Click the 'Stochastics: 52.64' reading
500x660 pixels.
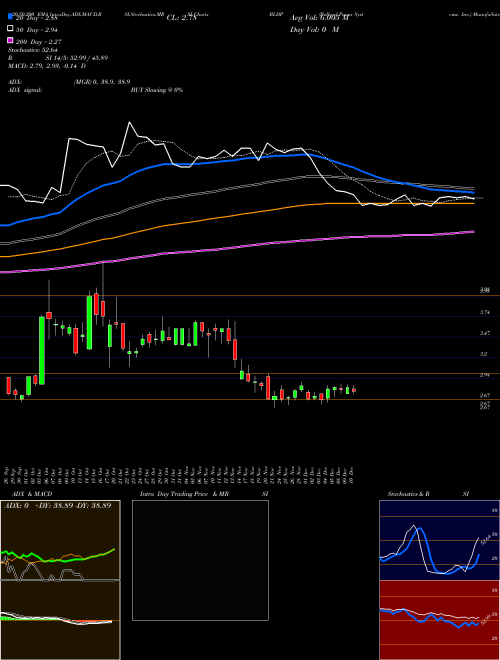click(x=33, y=50)
